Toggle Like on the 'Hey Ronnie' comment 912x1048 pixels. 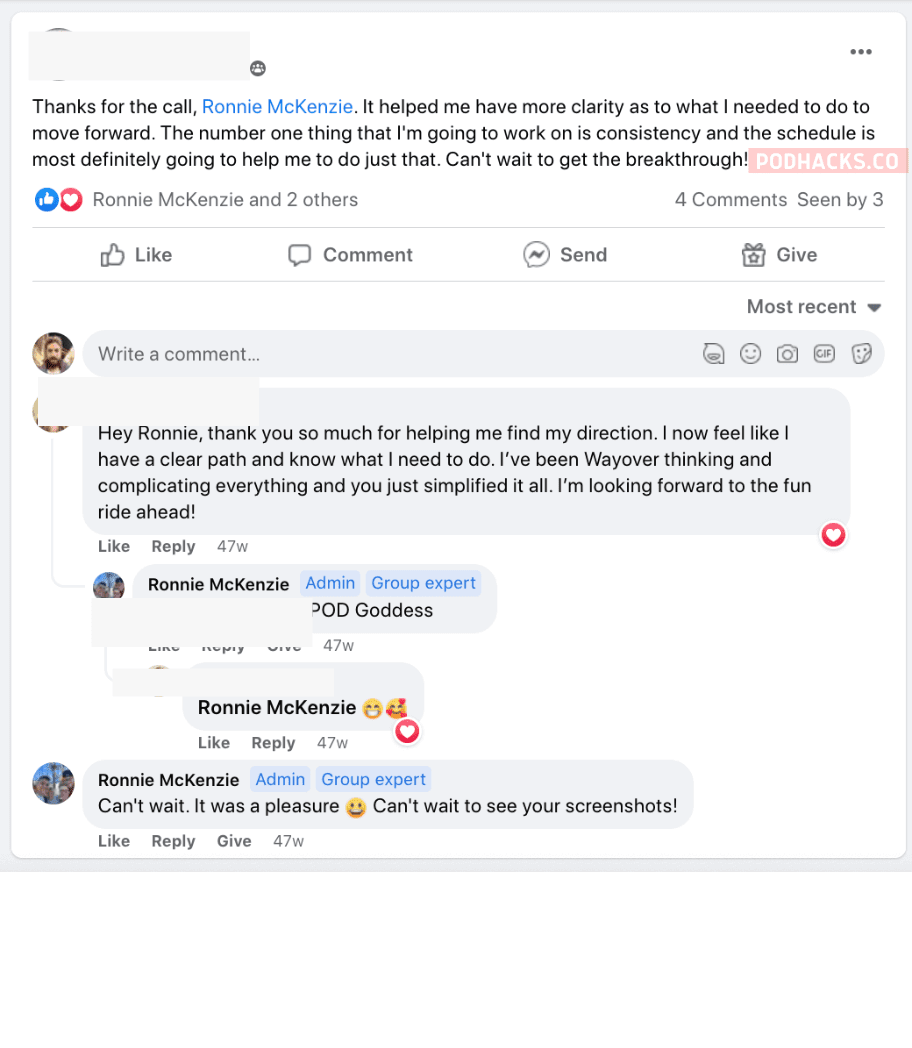[114, 546]
